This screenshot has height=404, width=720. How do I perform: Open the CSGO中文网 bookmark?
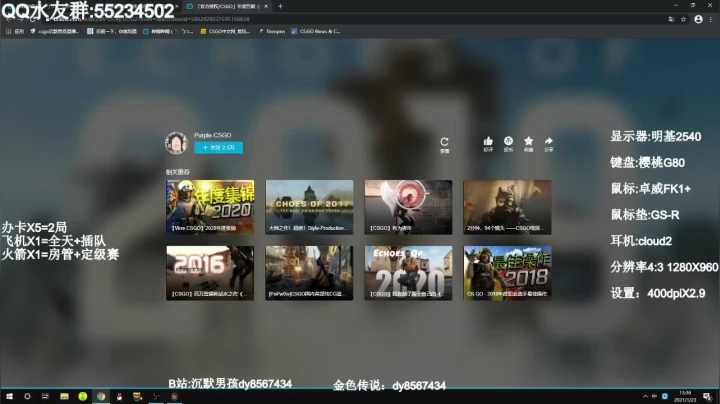click(x=225, y=31)
